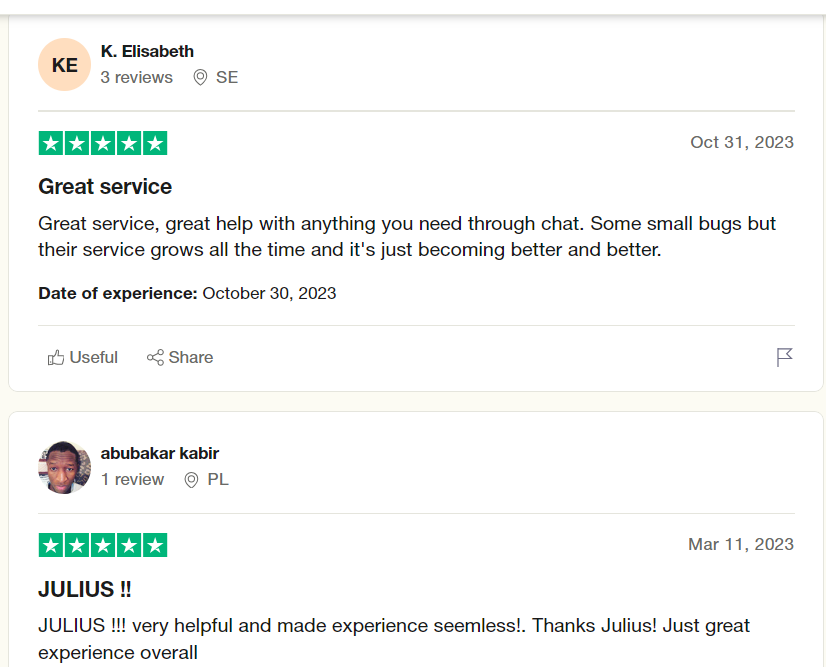Click the PL location pin icon
The width and height of the screenshot is (826, 667).
[191, 480]
